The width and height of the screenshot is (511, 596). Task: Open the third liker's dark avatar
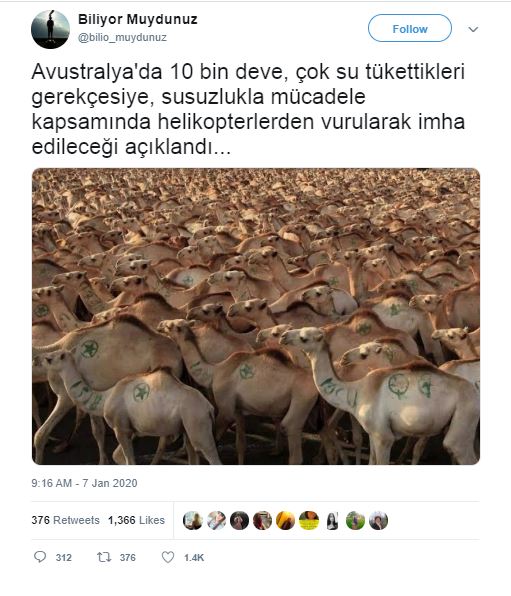(239, 520)
